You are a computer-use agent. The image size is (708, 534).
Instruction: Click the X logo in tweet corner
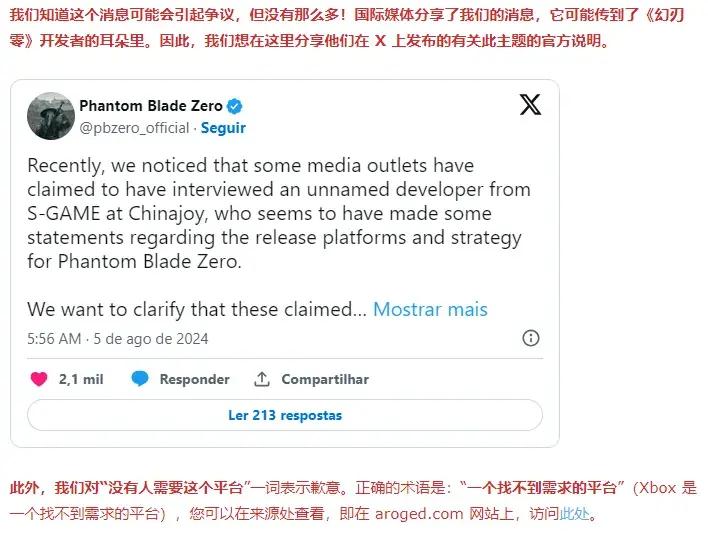[x=530, y=105]
